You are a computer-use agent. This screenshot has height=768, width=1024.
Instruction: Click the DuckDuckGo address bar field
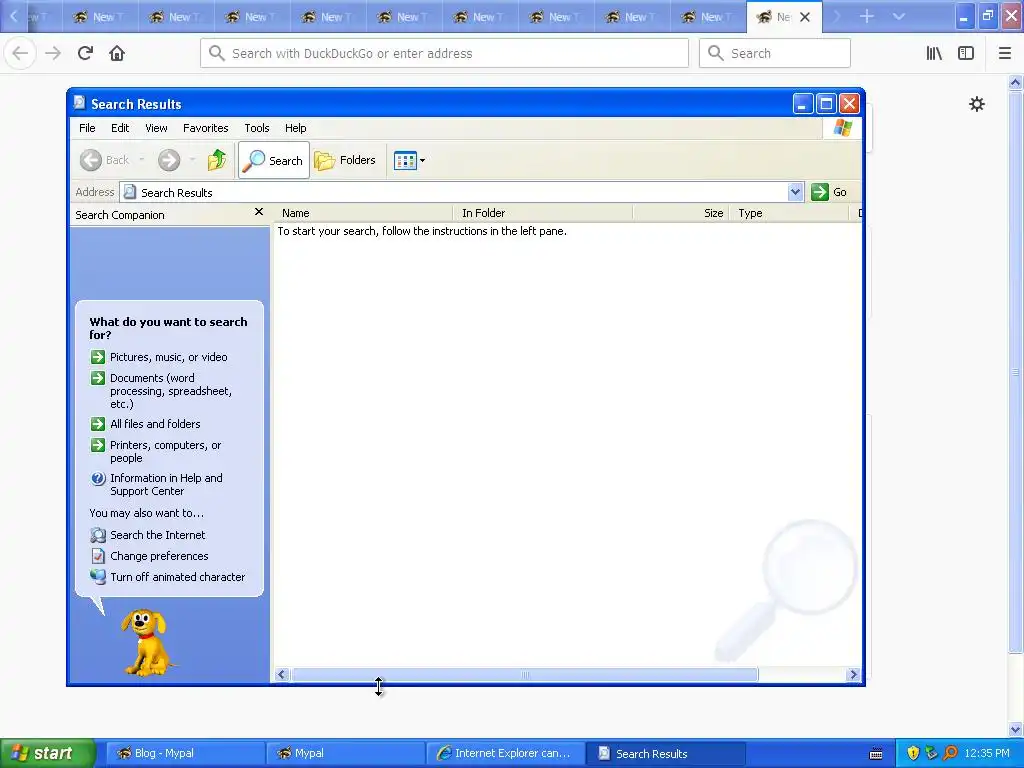(x=445, y=53)
